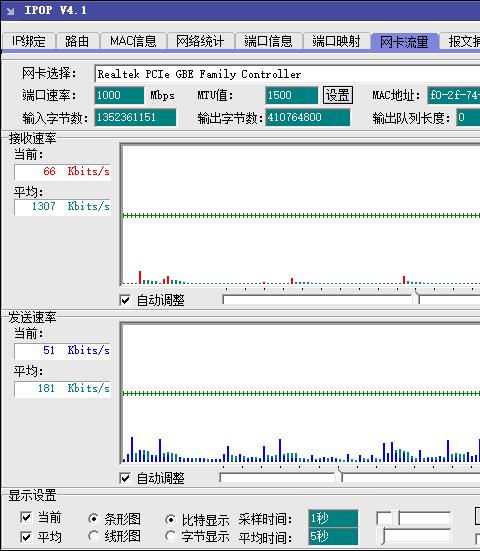Click the MTU值 field showing 1500
This screenshot has width=480, height=551.
tap(291, 95)
